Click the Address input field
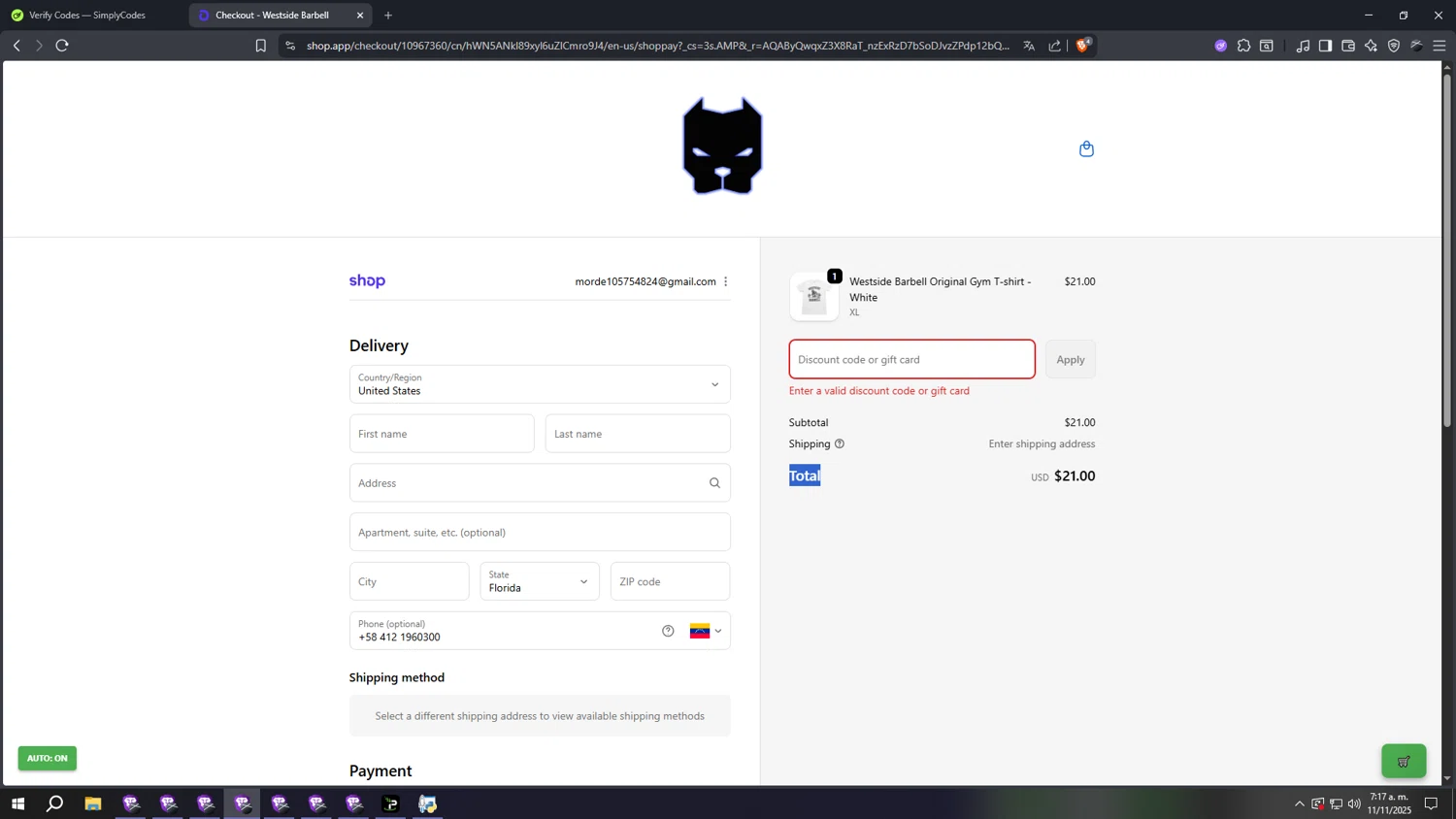 (x=540, y=483)
